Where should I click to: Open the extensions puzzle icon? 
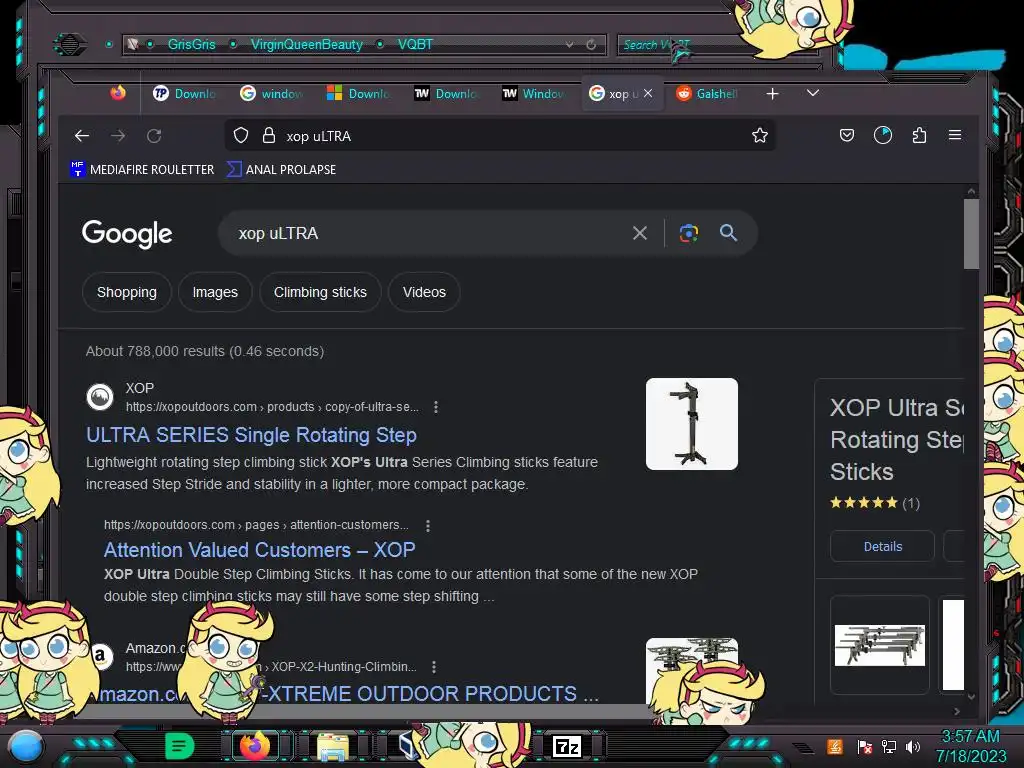[x=919, y=135]
